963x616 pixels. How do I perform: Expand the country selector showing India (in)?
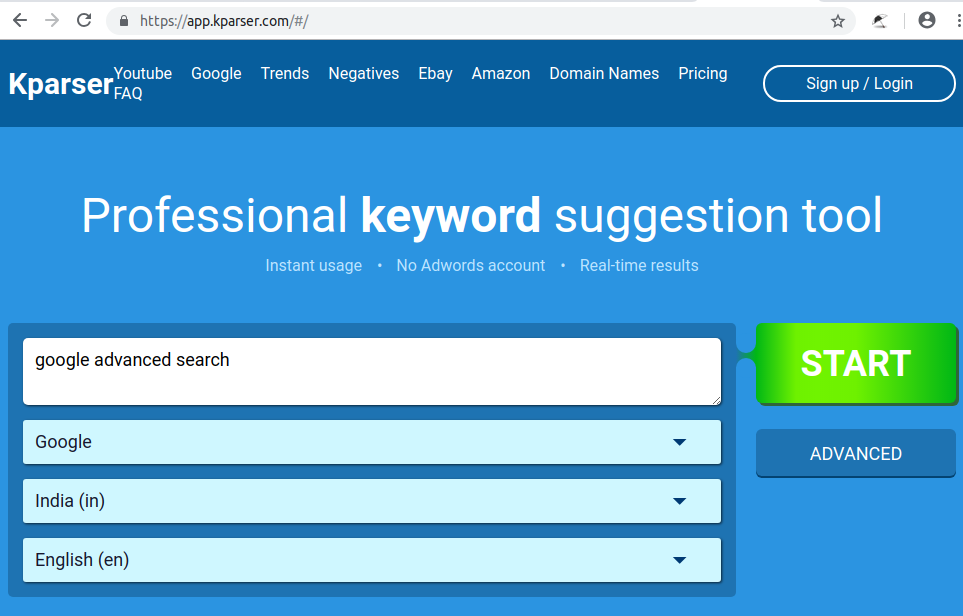[371, 500]
